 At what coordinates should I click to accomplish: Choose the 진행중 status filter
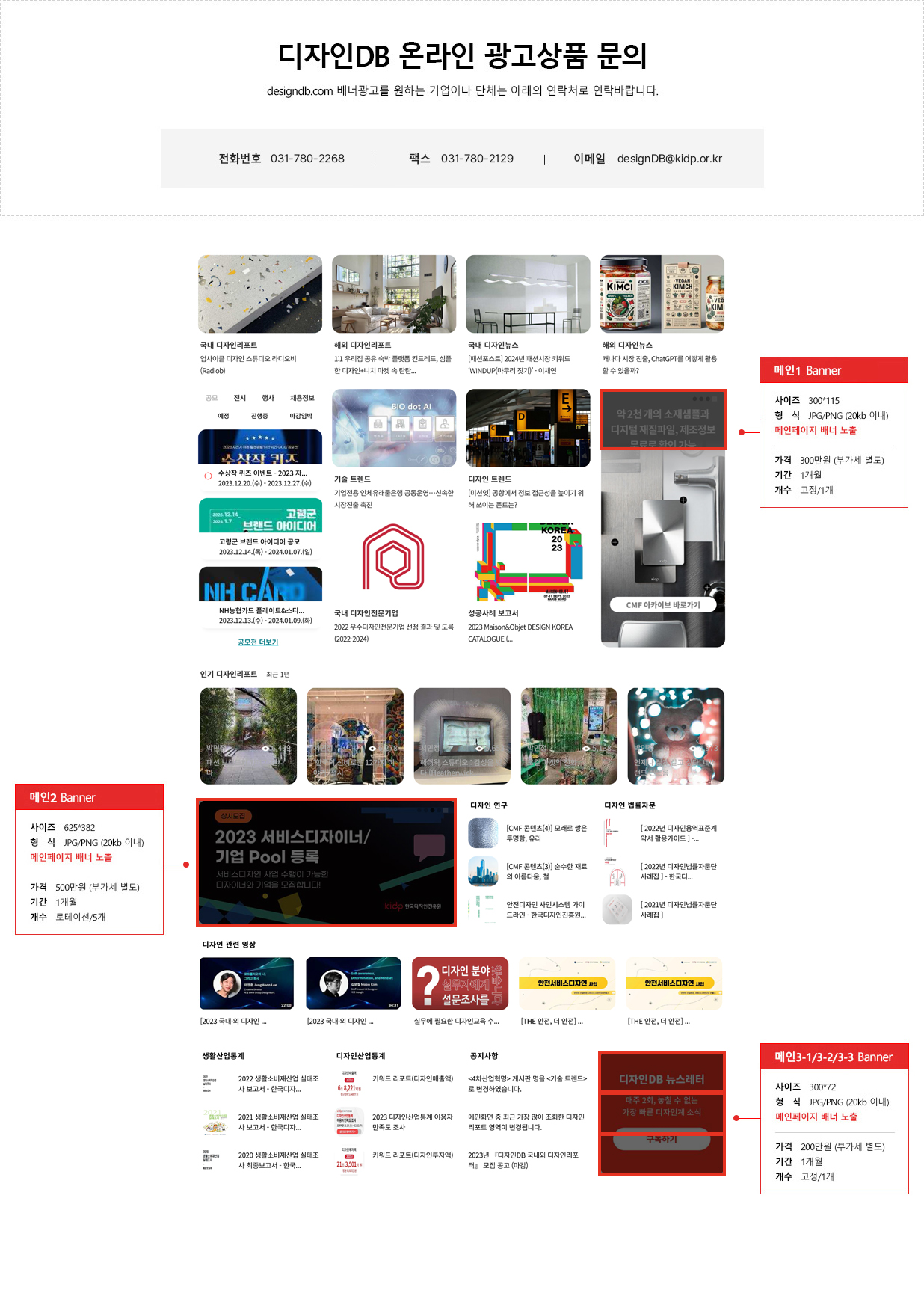pyautogui.click(x=259, y=416)
